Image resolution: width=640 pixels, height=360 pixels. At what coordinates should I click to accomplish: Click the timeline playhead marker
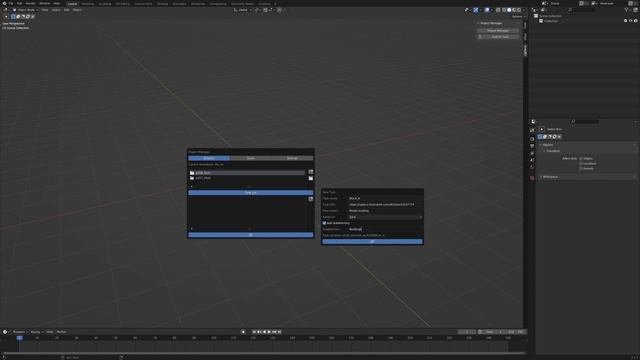click(19, 338)
